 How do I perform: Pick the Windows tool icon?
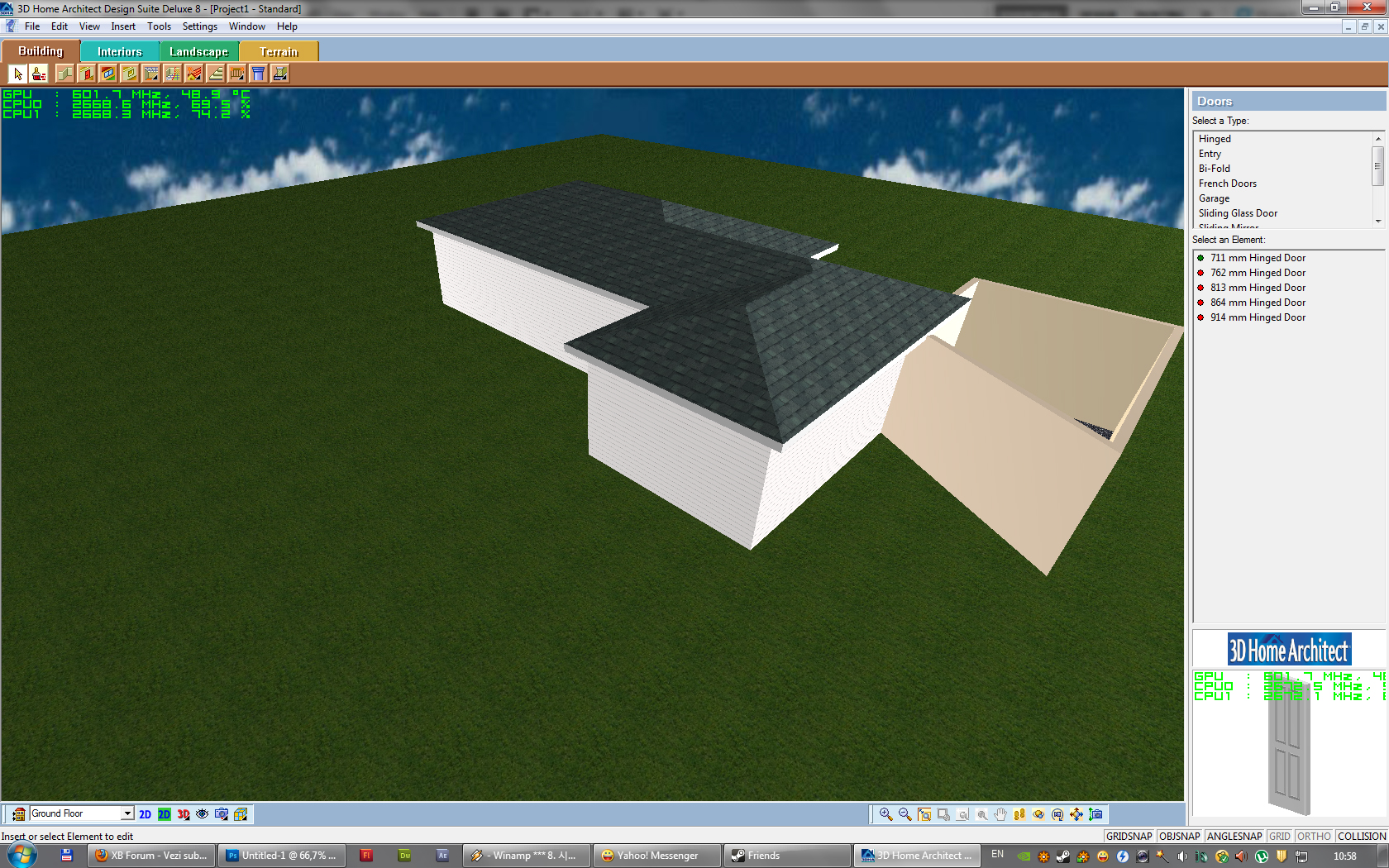click(108, 74)
